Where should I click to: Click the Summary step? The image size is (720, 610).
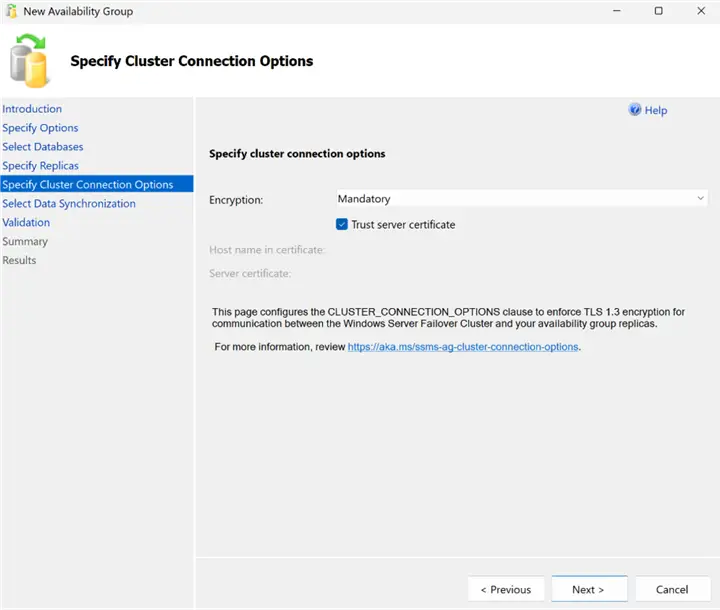(25, 241)
